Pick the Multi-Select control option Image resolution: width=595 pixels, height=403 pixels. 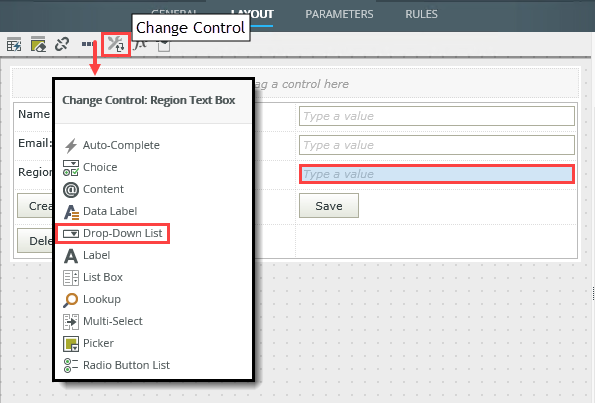click(103, 321)
